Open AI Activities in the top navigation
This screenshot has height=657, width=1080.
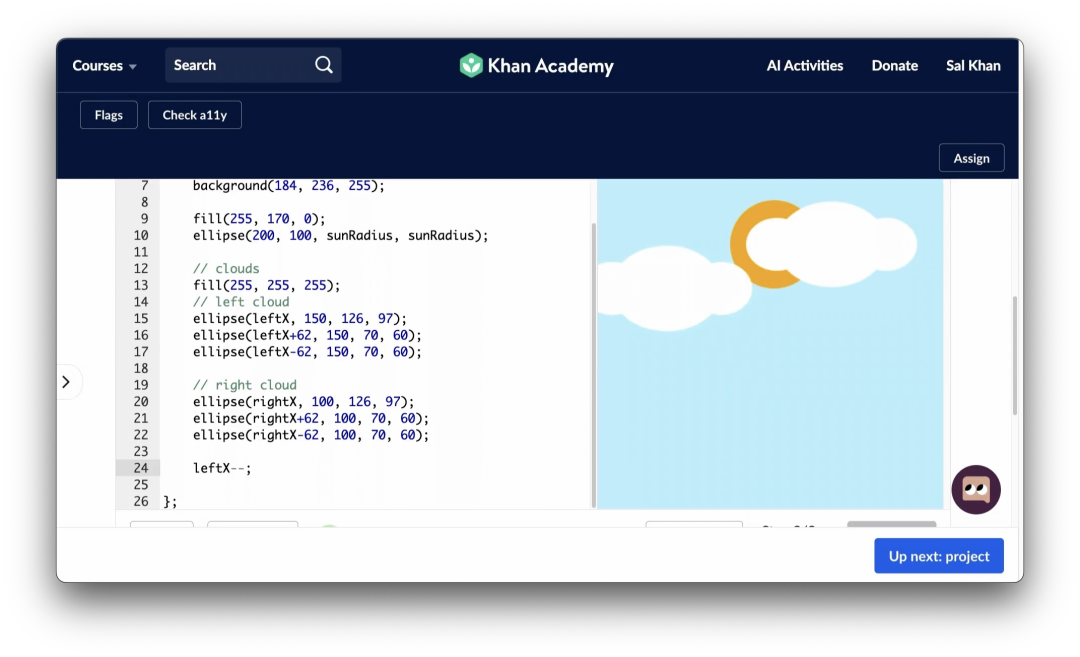804,65
